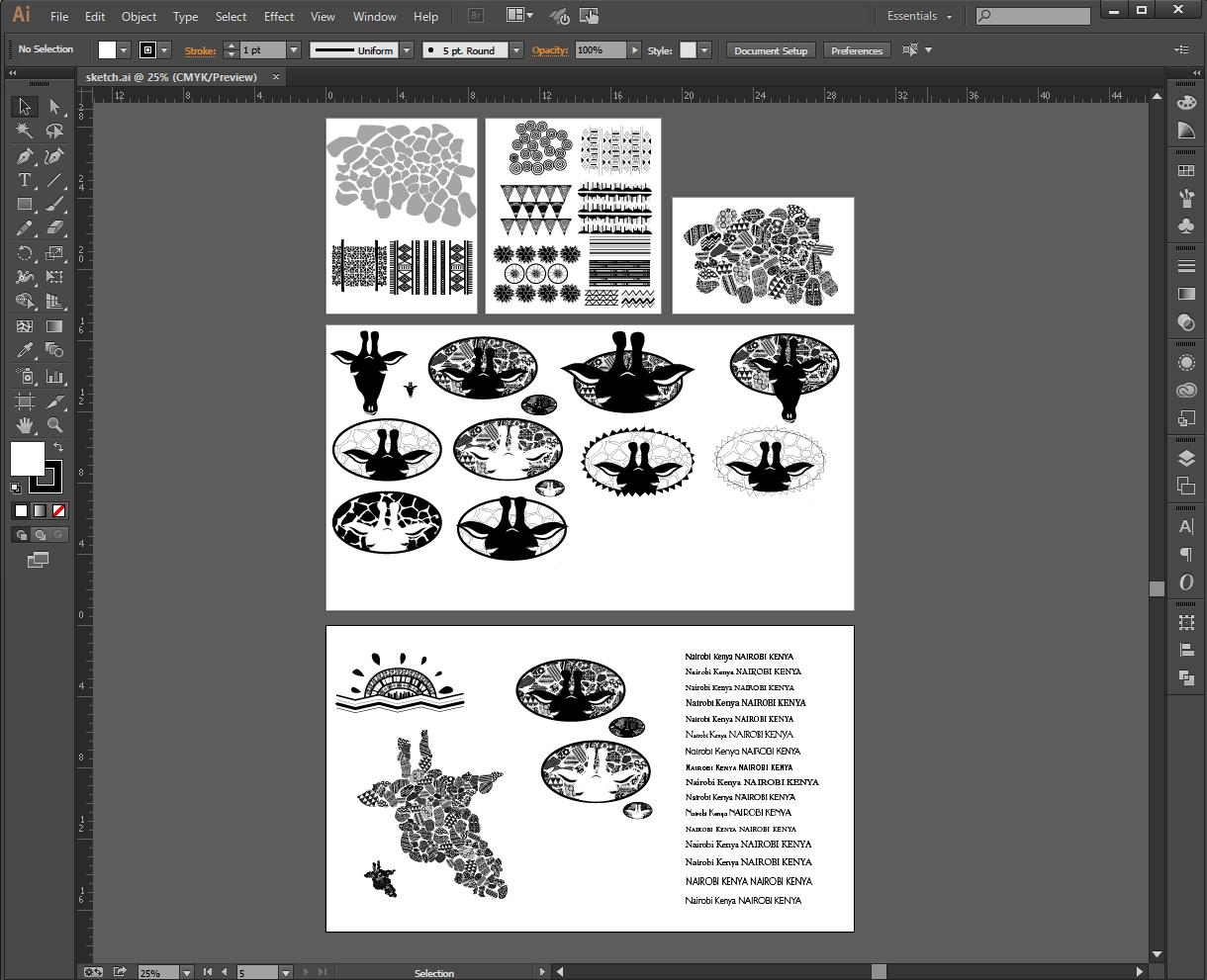This screenshot has height=980, width=1207.
Task: Expand the Essentials workspace dropdown
Action: pyautogui.click(x=919, y=16)
